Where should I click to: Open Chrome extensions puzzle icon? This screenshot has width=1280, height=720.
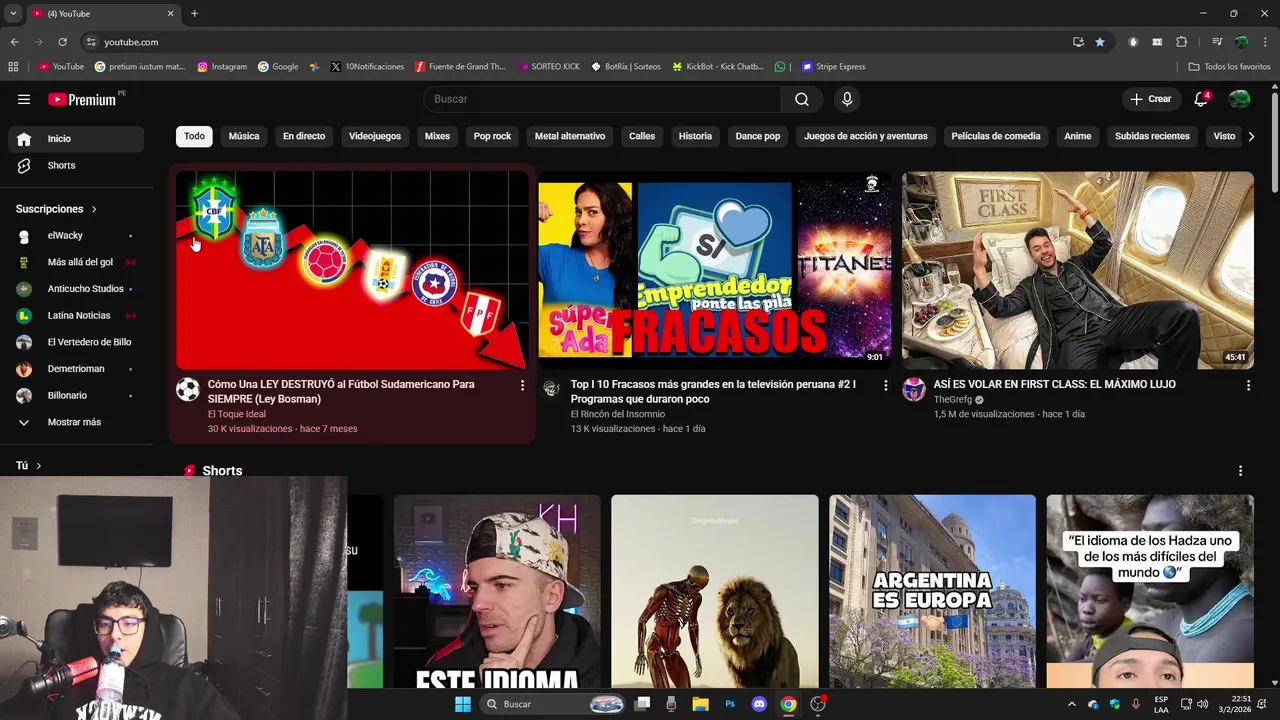coord(1181,42)
